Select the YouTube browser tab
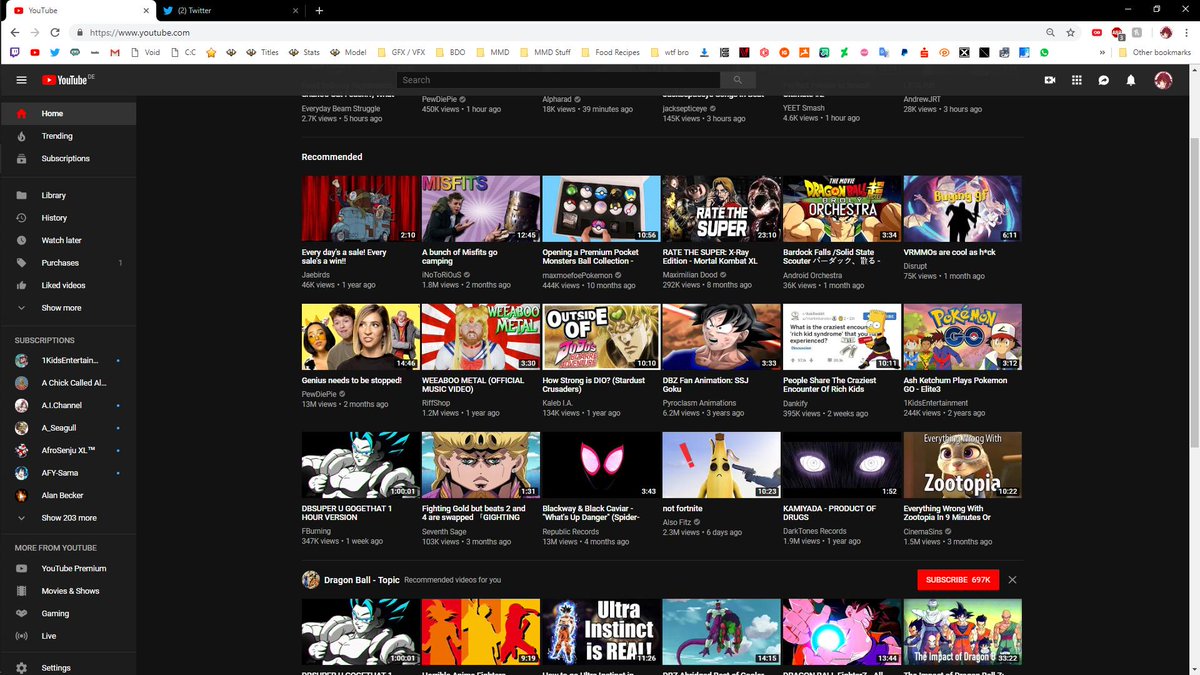Screen dimensions: 1200x675 (78, 10)
